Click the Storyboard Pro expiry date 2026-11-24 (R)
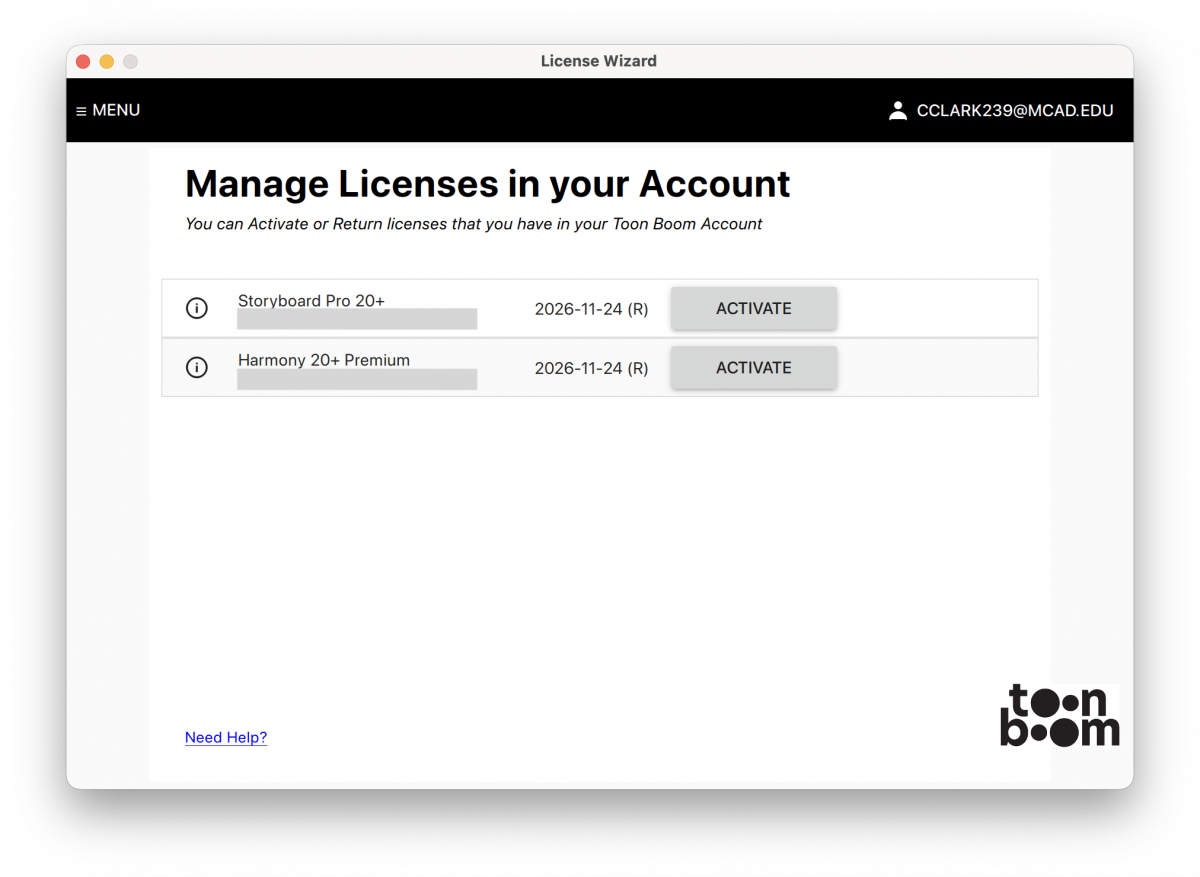Image resolution: width=1200 pixels, height=877 pixels. [591, 309]
